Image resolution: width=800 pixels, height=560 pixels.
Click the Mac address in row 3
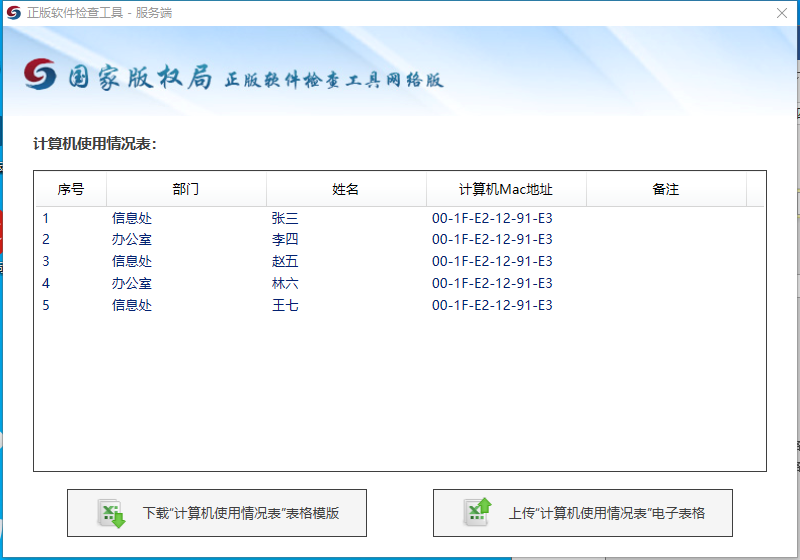point(492,261)
